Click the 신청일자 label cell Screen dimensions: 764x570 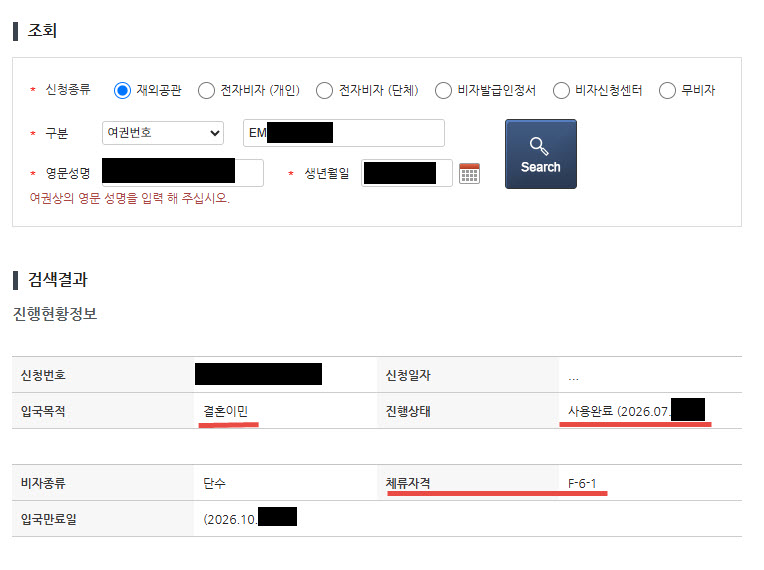tap(468, 375)
